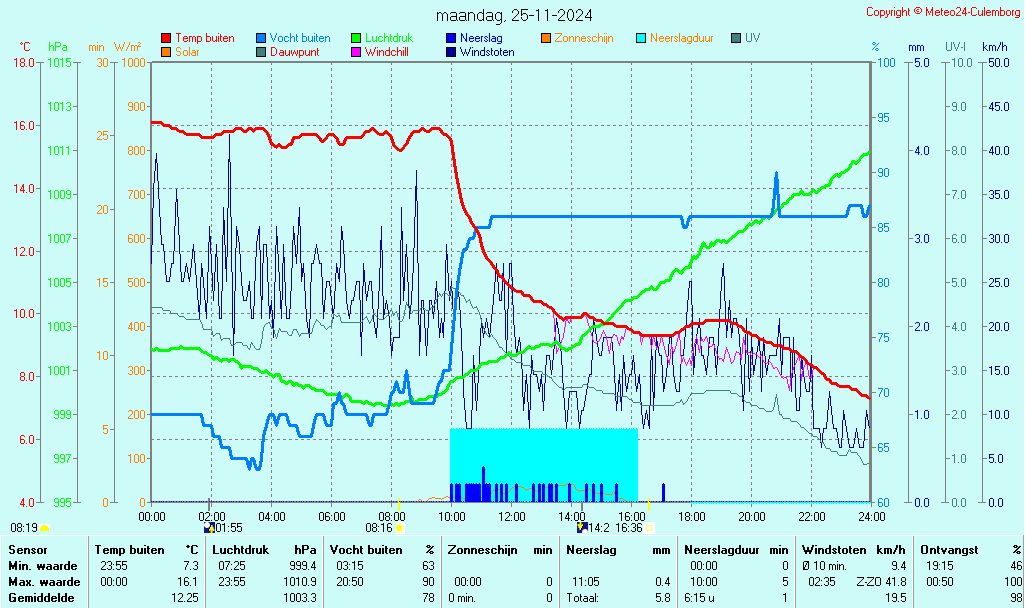Click the Neerslag legend label

tap(480, 39)
